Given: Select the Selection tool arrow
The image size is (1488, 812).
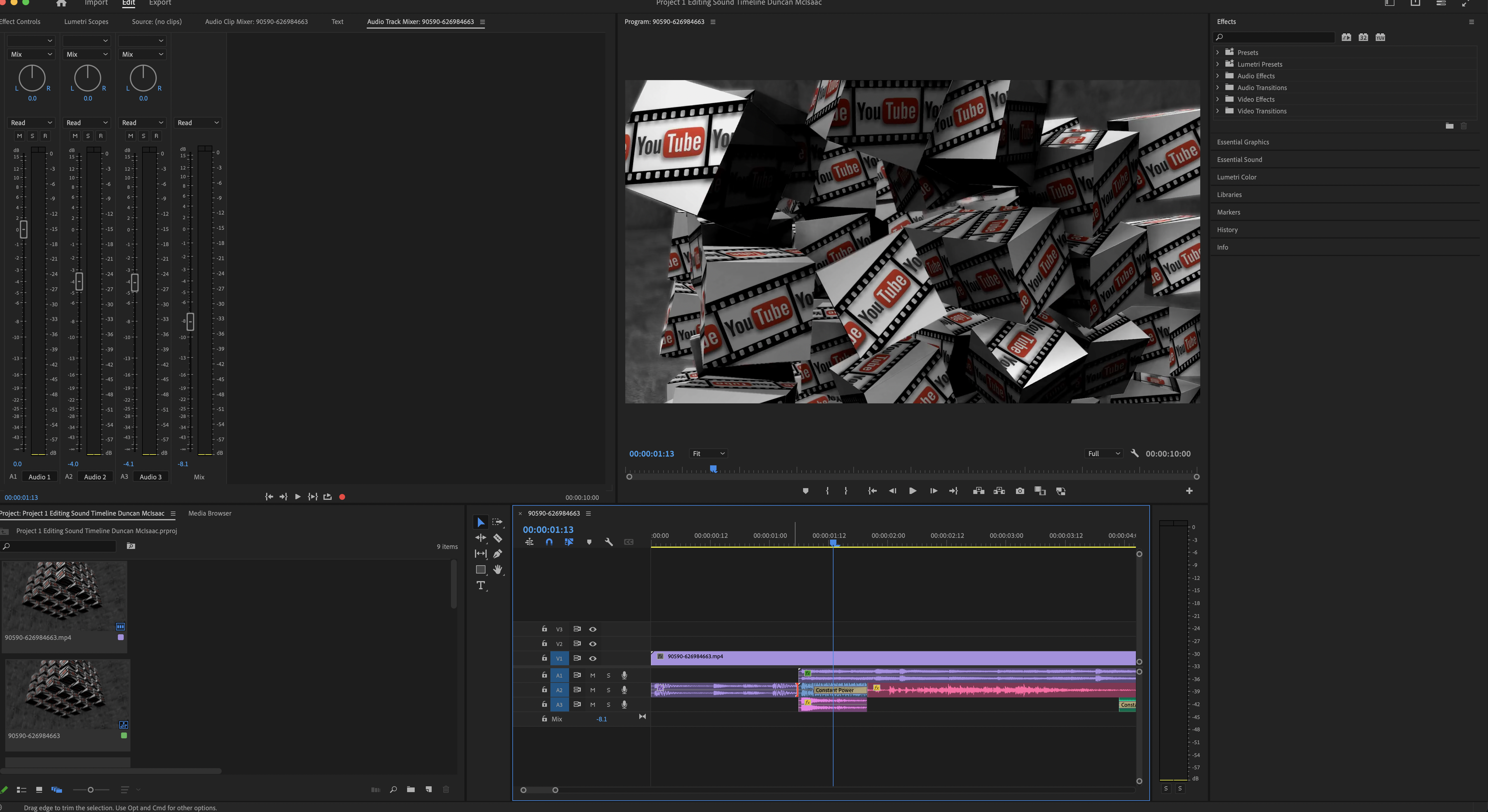Looking at the screenshot, I should 480,522.
